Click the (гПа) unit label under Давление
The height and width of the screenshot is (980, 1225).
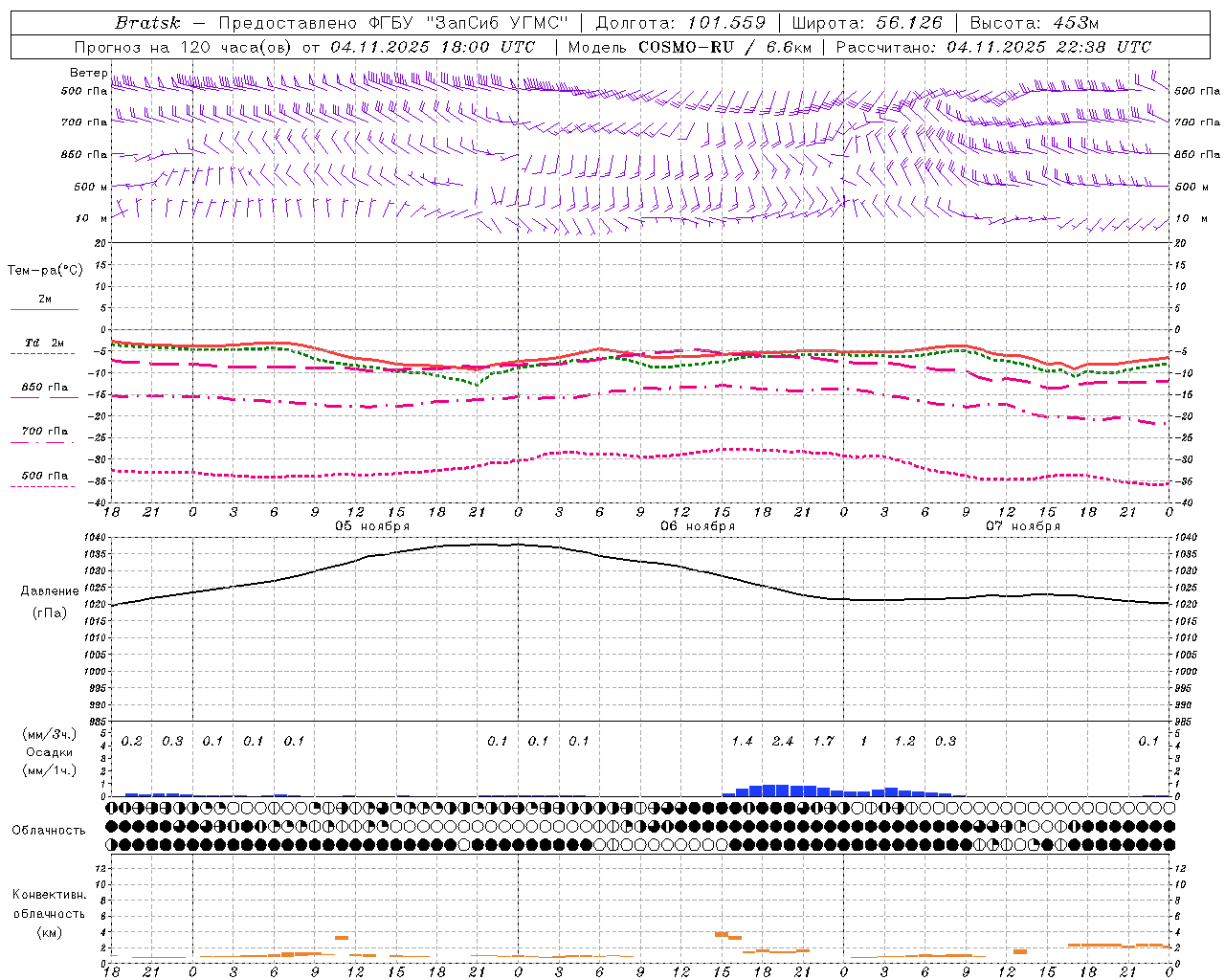point(50,613)
